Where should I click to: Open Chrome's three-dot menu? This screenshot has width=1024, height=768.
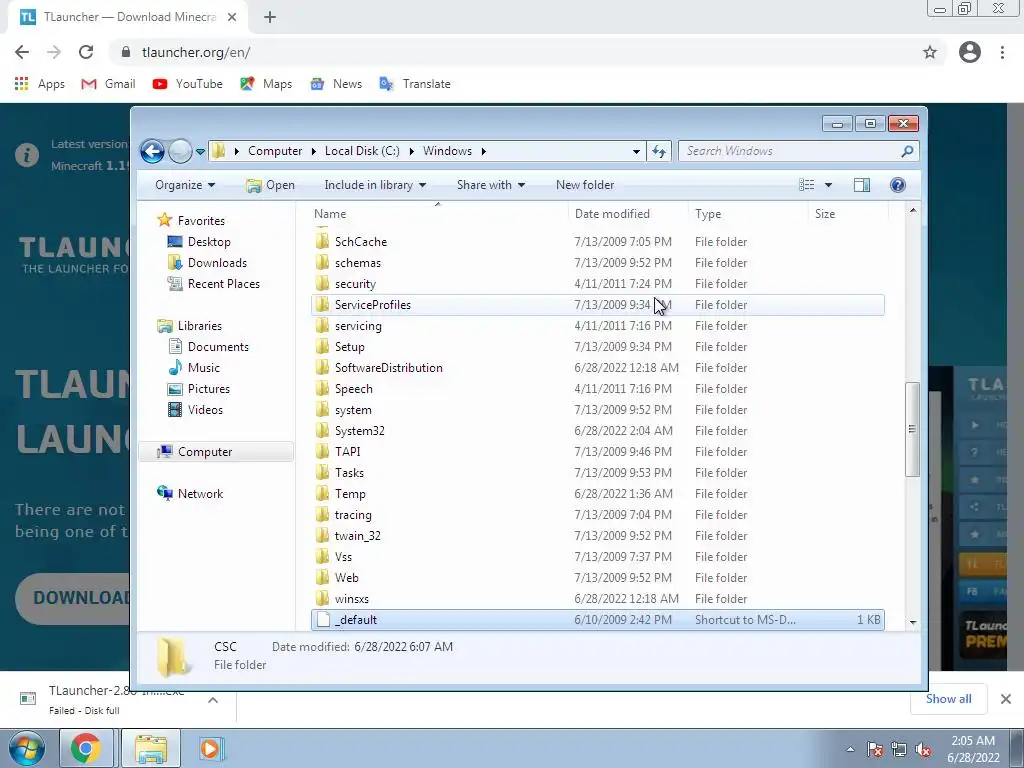(1002, 52)
